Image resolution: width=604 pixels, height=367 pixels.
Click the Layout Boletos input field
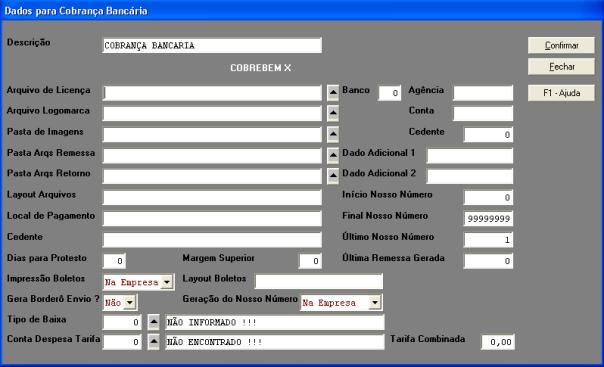(x=319, y=282)
